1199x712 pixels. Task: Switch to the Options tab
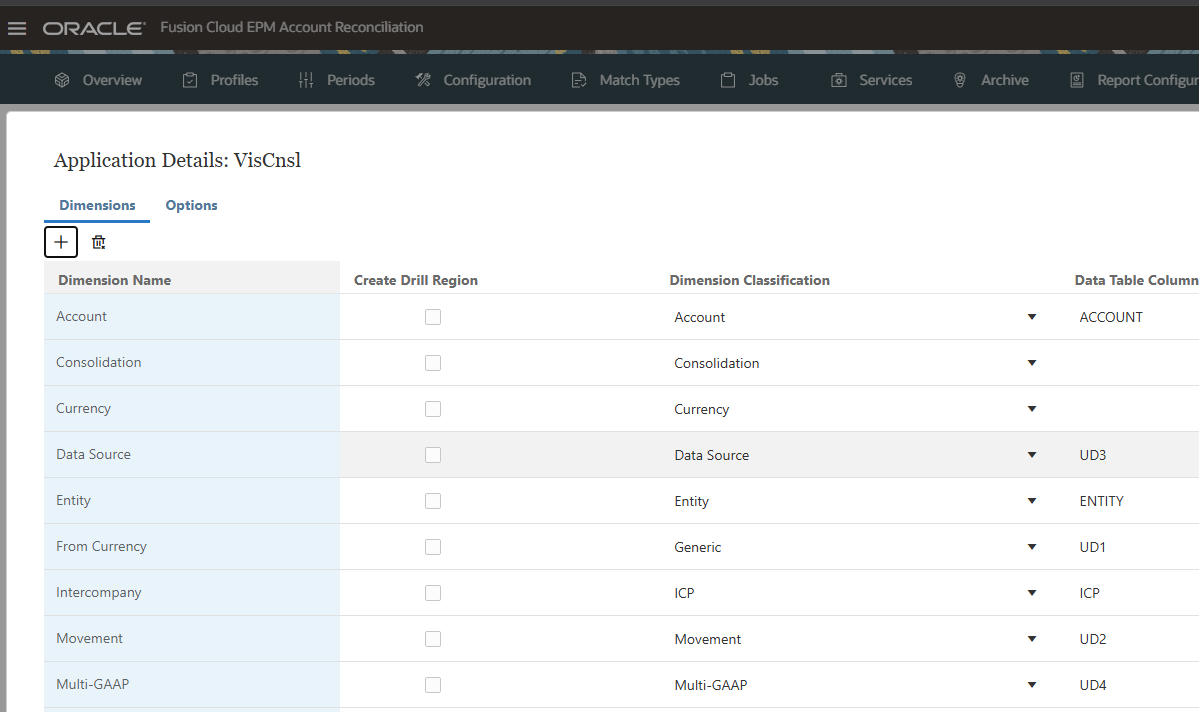click(191, 206)
